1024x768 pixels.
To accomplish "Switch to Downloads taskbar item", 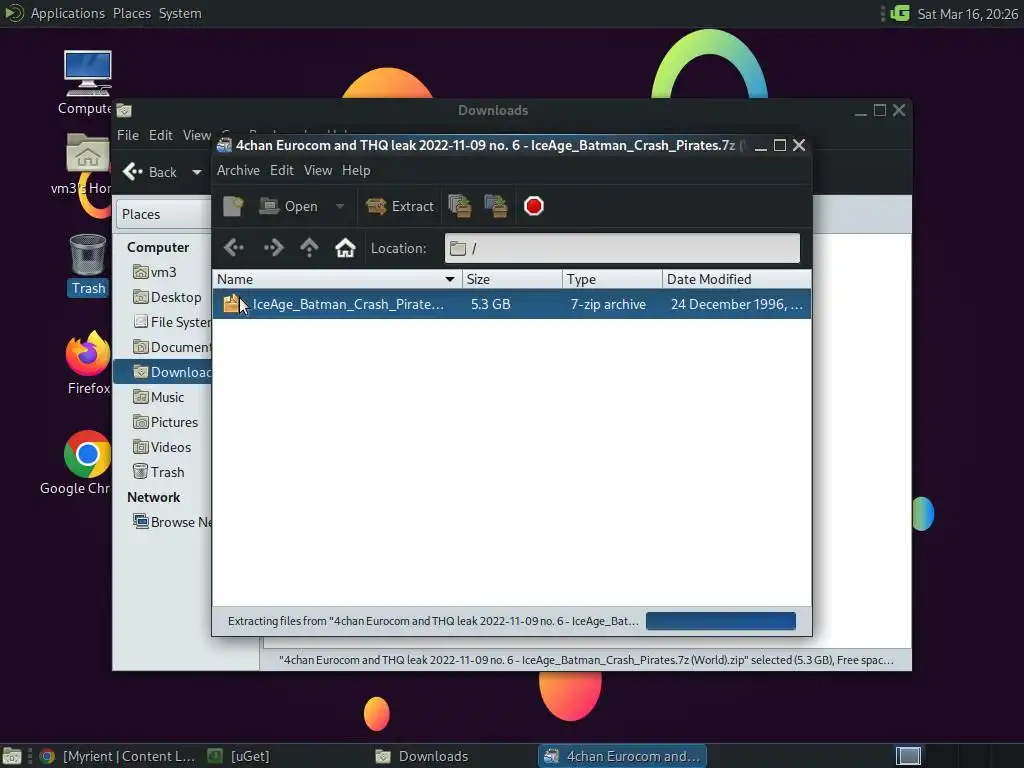I will 422,756.
